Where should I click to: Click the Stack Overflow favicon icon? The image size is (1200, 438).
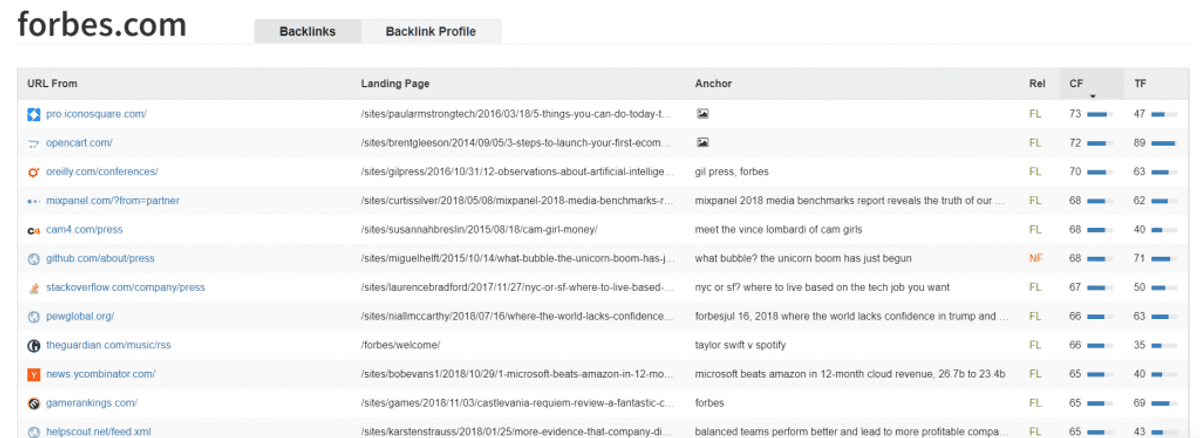coord(34,287)
